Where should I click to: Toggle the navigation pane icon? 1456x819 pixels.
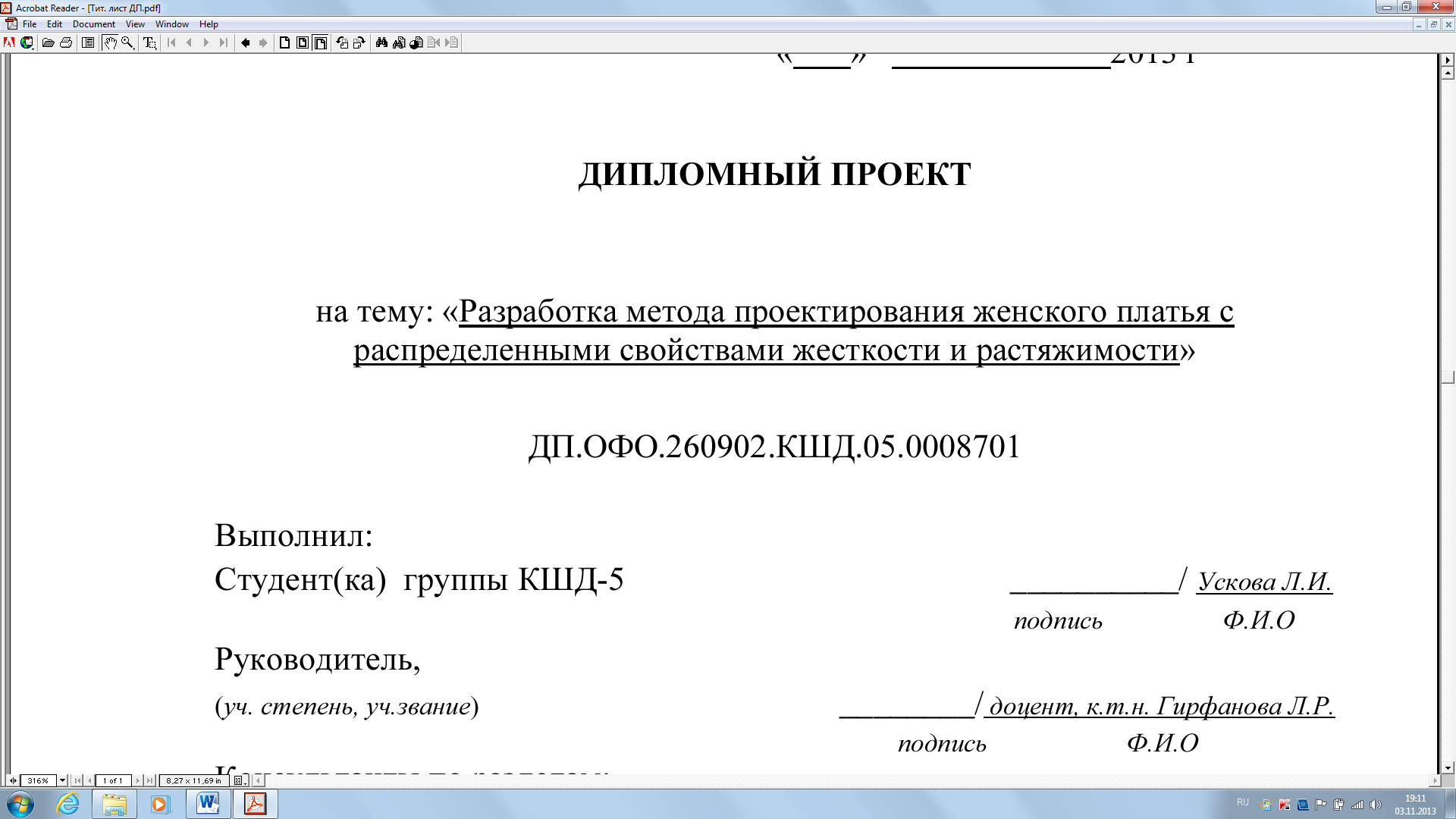(88, 42)
